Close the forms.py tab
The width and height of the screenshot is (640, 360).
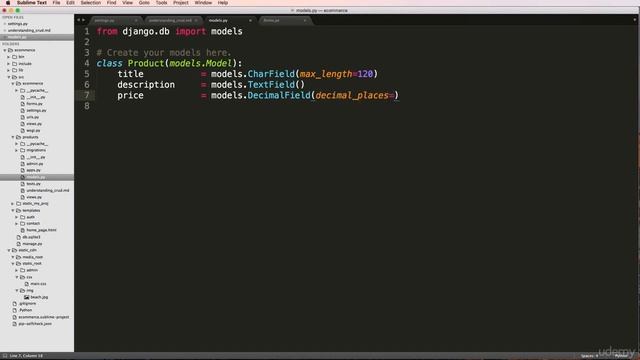tap(304, 20)
